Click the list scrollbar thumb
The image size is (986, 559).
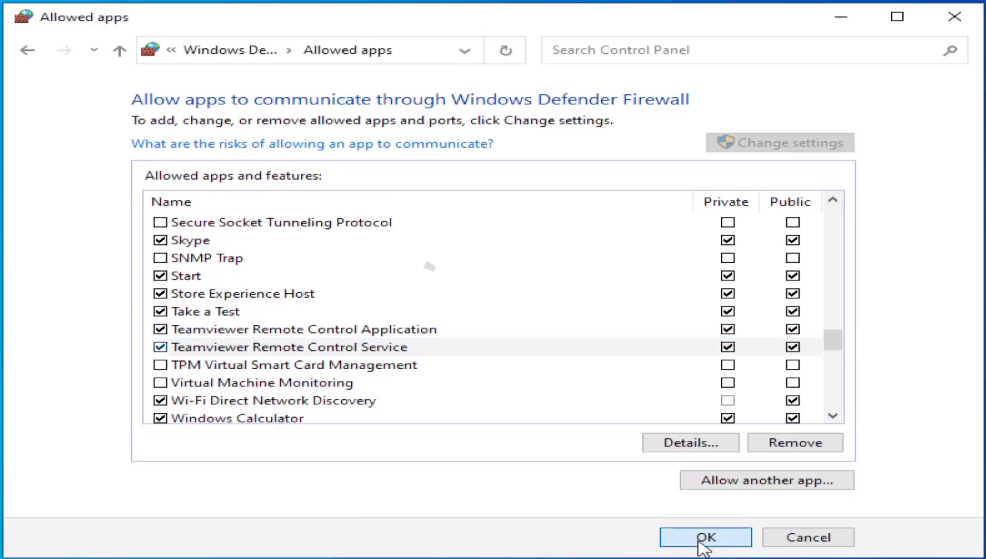point(833,340)
